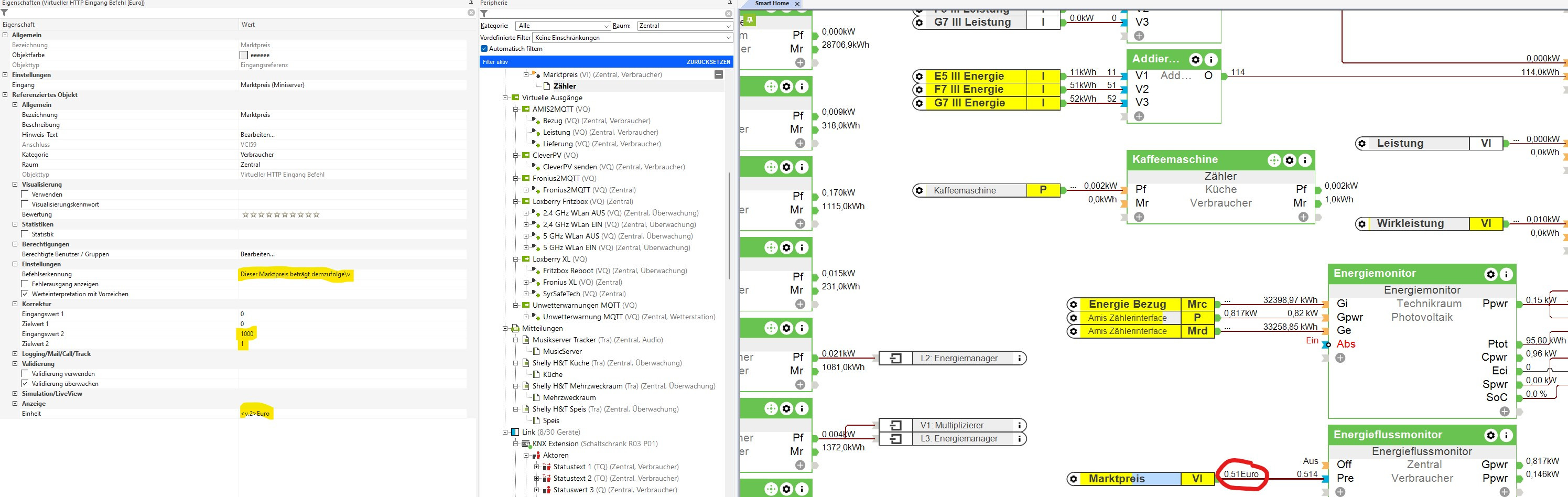Click gear icon on G7 III Energie input
The height and width of the screenshot is (497, 1568).
[919, 103]
